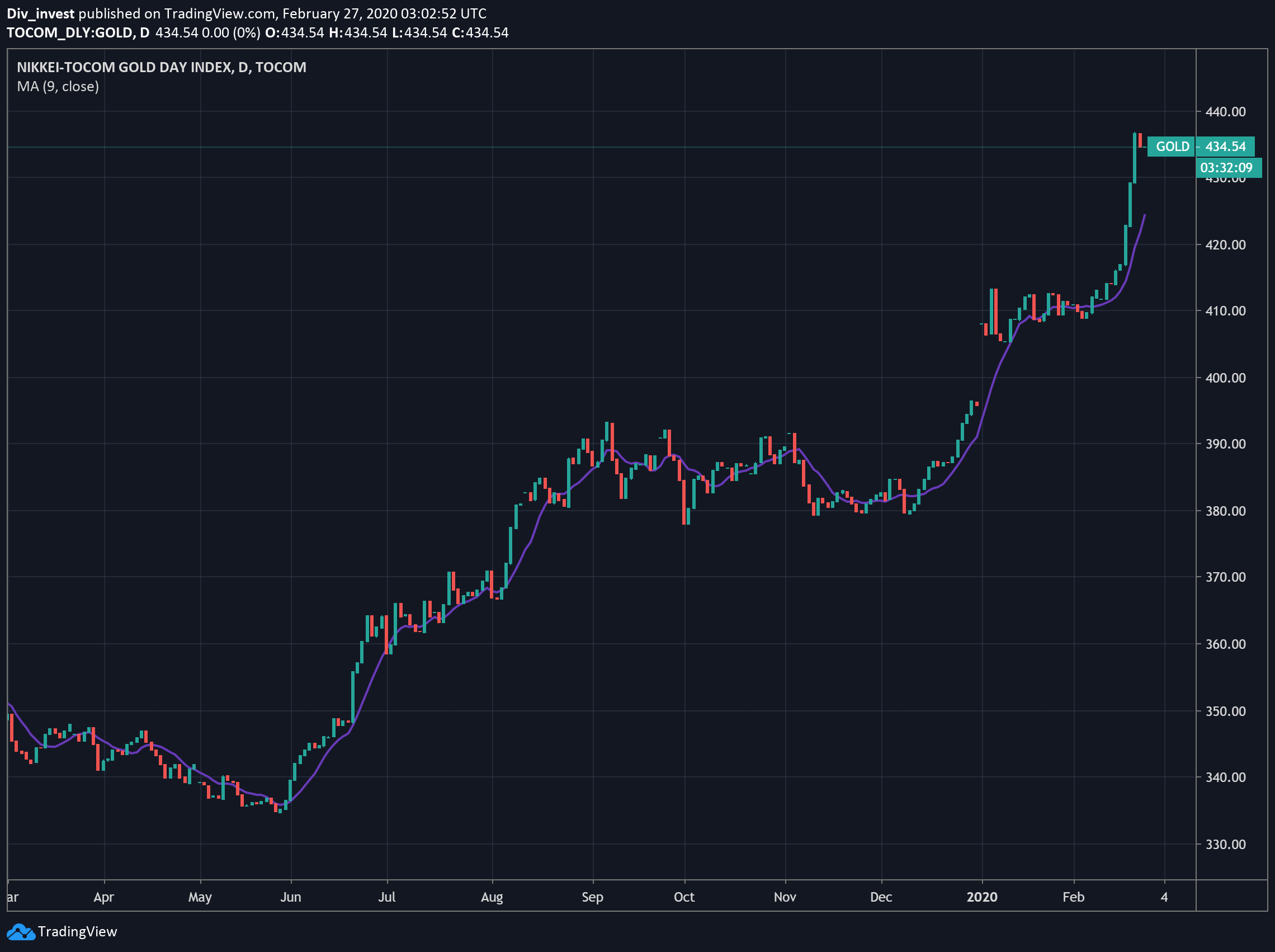Click the TradingView brand name text

(x=77, y=932)
